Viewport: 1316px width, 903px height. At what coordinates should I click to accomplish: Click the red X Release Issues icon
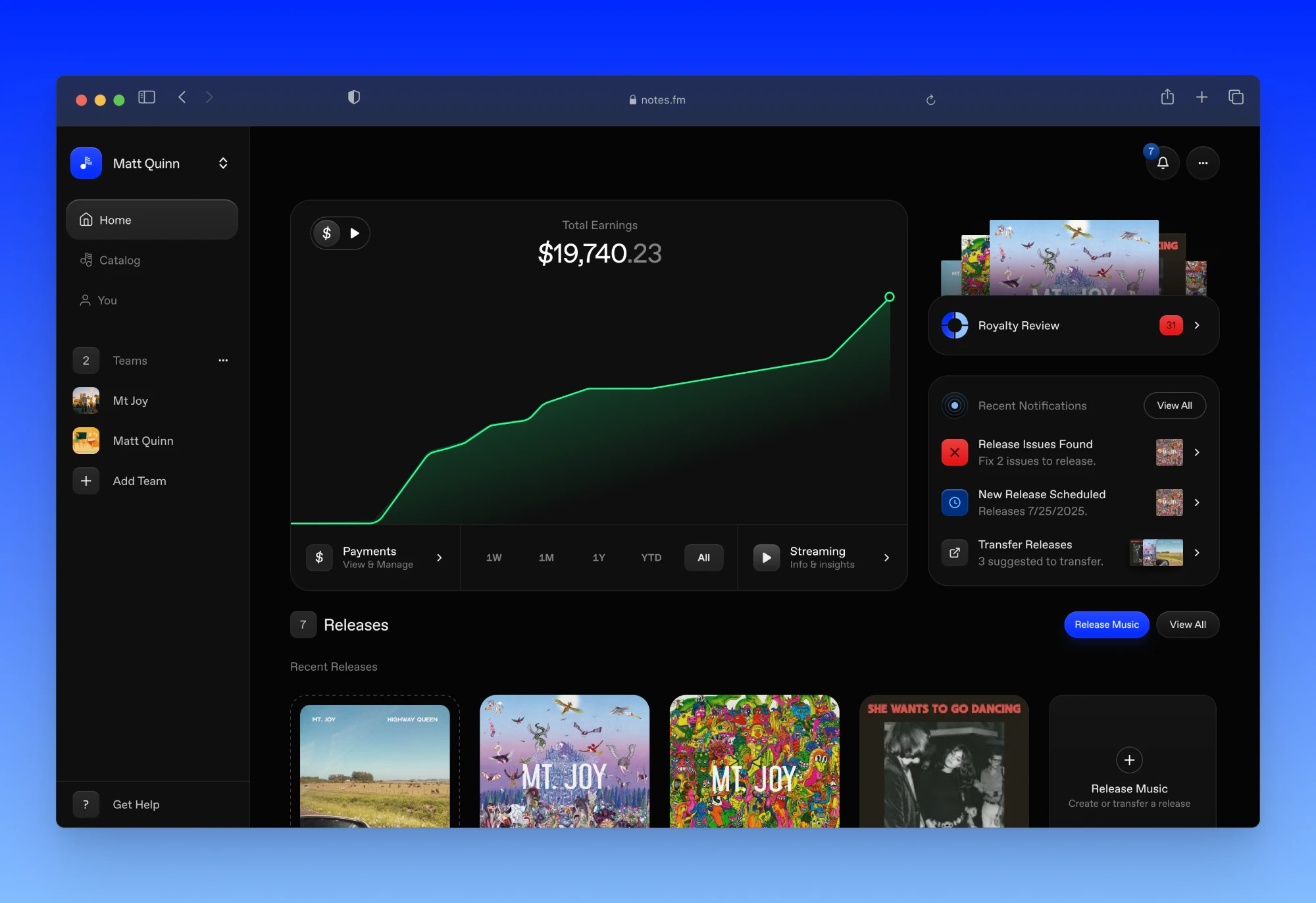tap(955, 452)
